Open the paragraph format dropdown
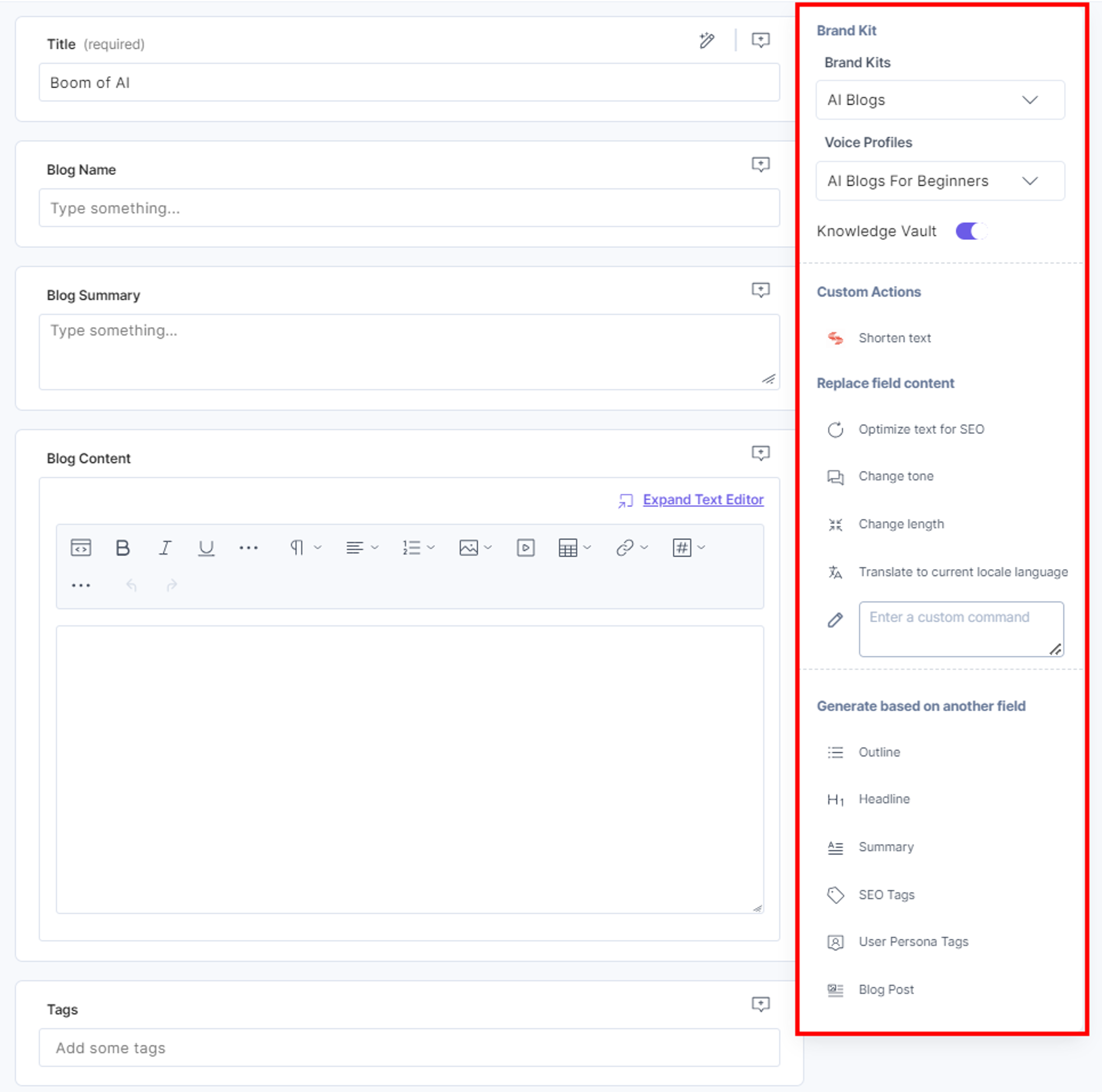 tap(305, 548)
